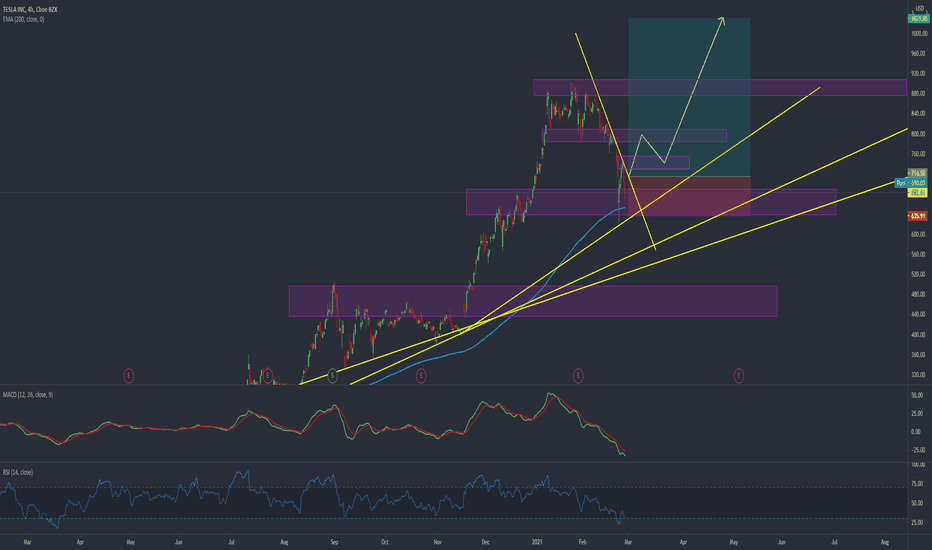
Task: Click the 1000.00 price axis label
Action: [x=919, y=34]
